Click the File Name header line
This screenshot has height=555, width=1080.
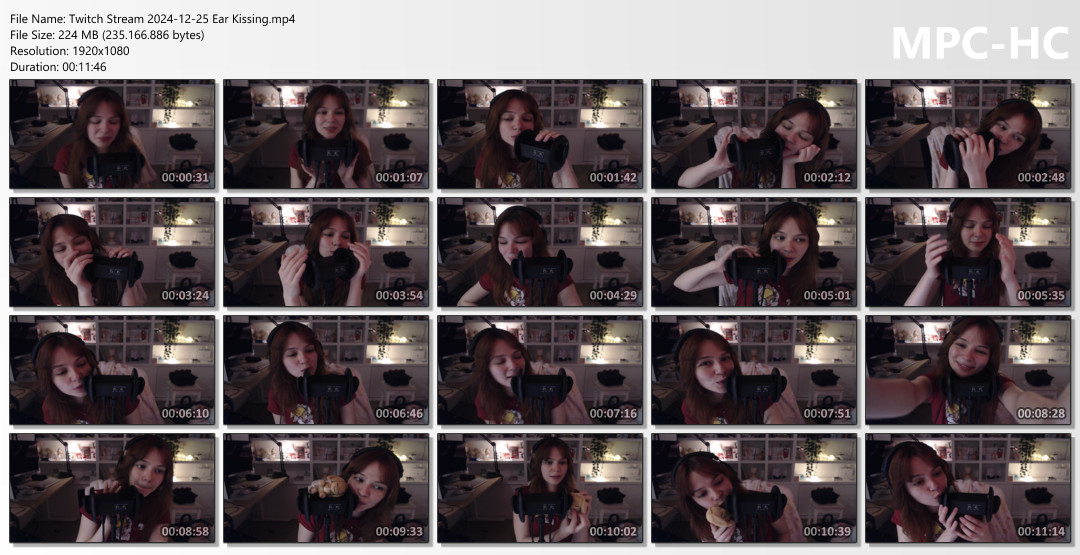click(x=152, y=19)
